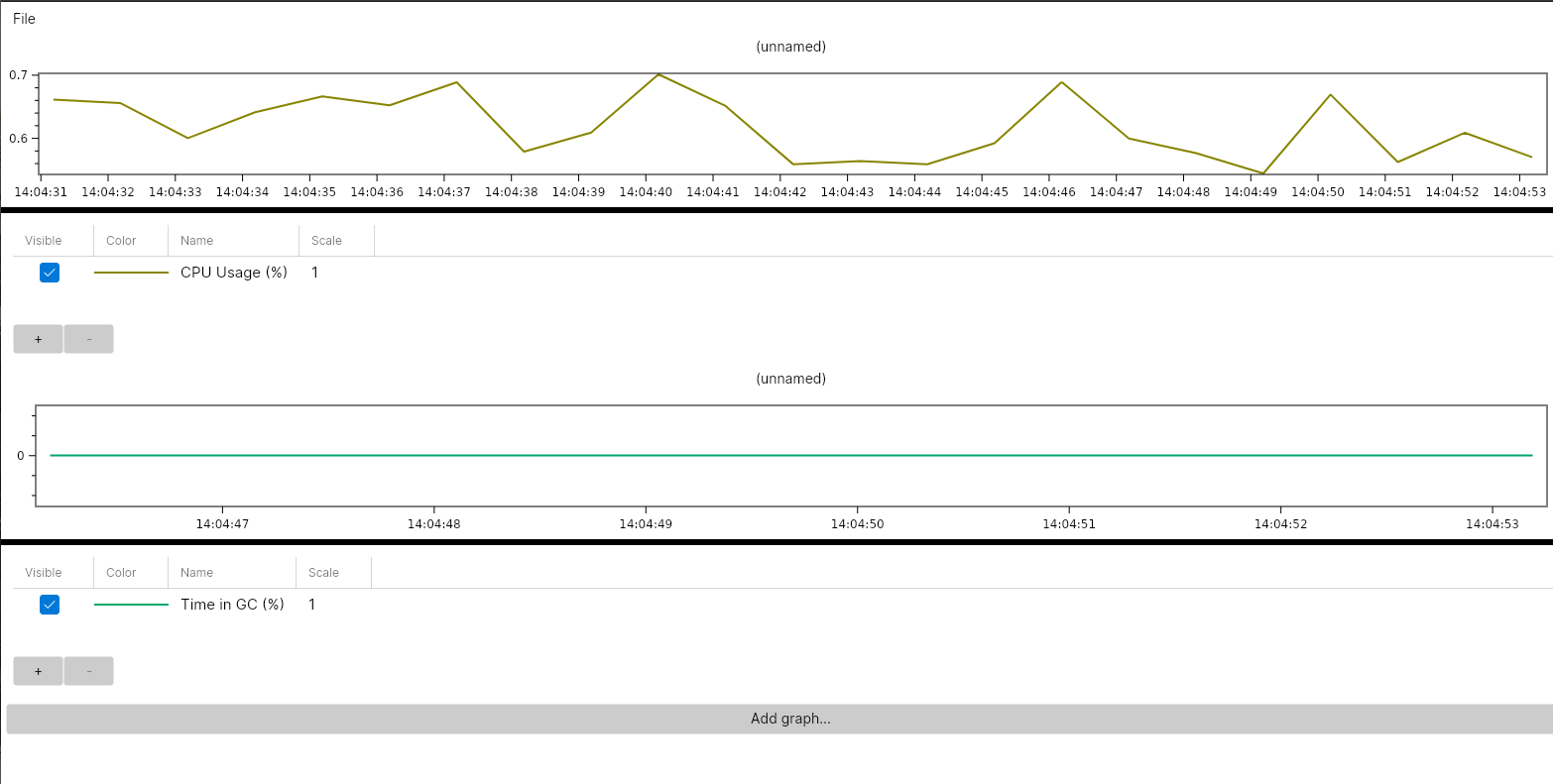
Task: Click the splitter bar below the top graph
Action: coord(776,210)
